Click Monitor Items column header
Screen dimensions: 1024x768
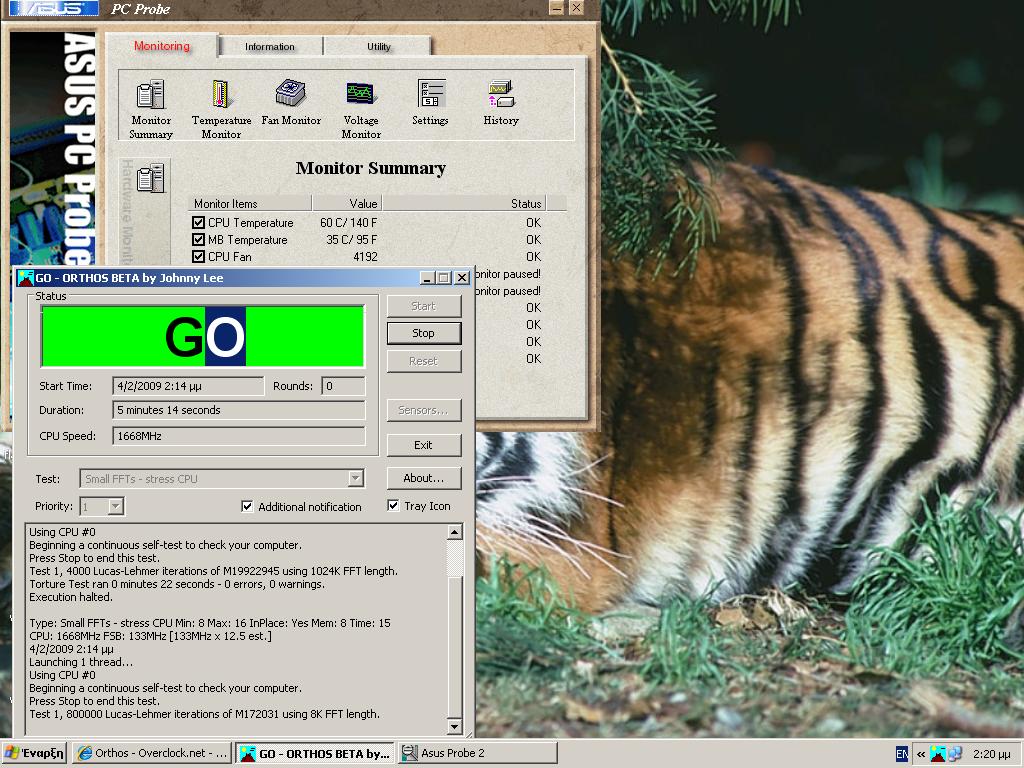(x=250, y=204)
